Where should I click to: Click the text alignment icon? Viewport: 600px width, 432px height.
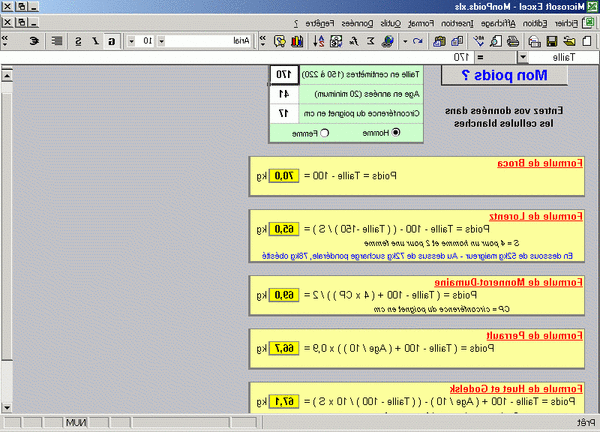pos(57,41)
